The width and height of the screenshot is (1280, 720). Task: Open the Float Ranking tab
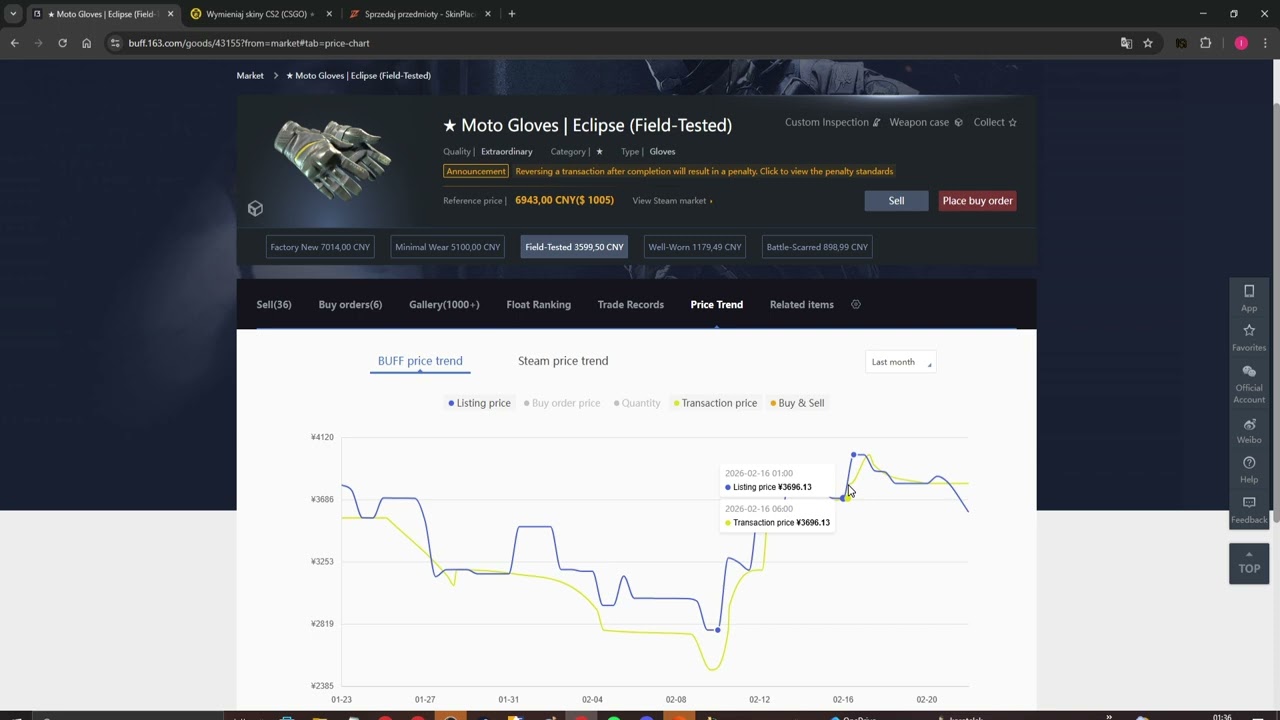539,304
